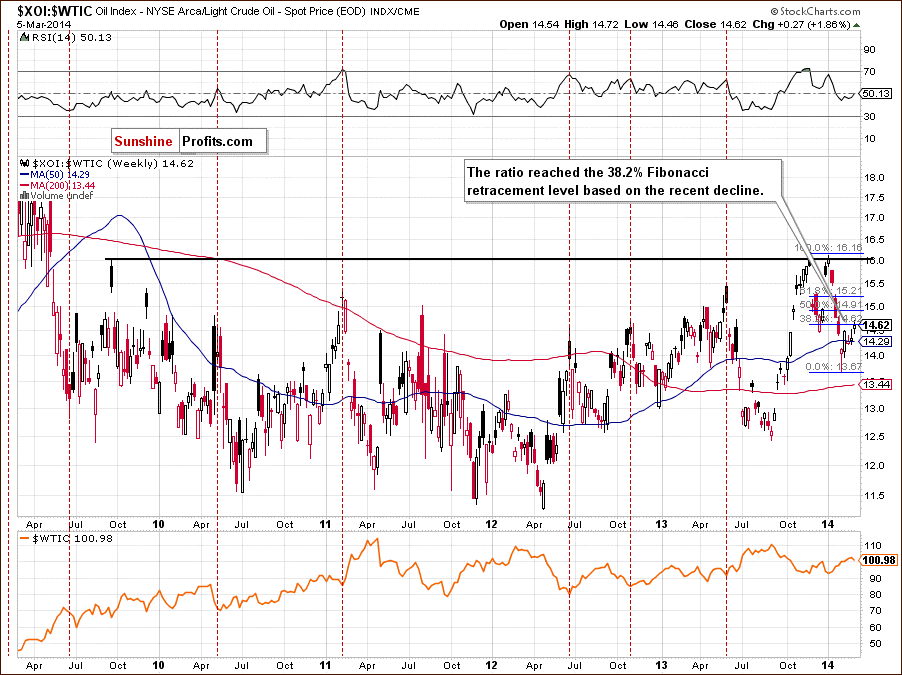Click the volume bars icon beside Volume undef
The image size is (902, 675).
24,196
